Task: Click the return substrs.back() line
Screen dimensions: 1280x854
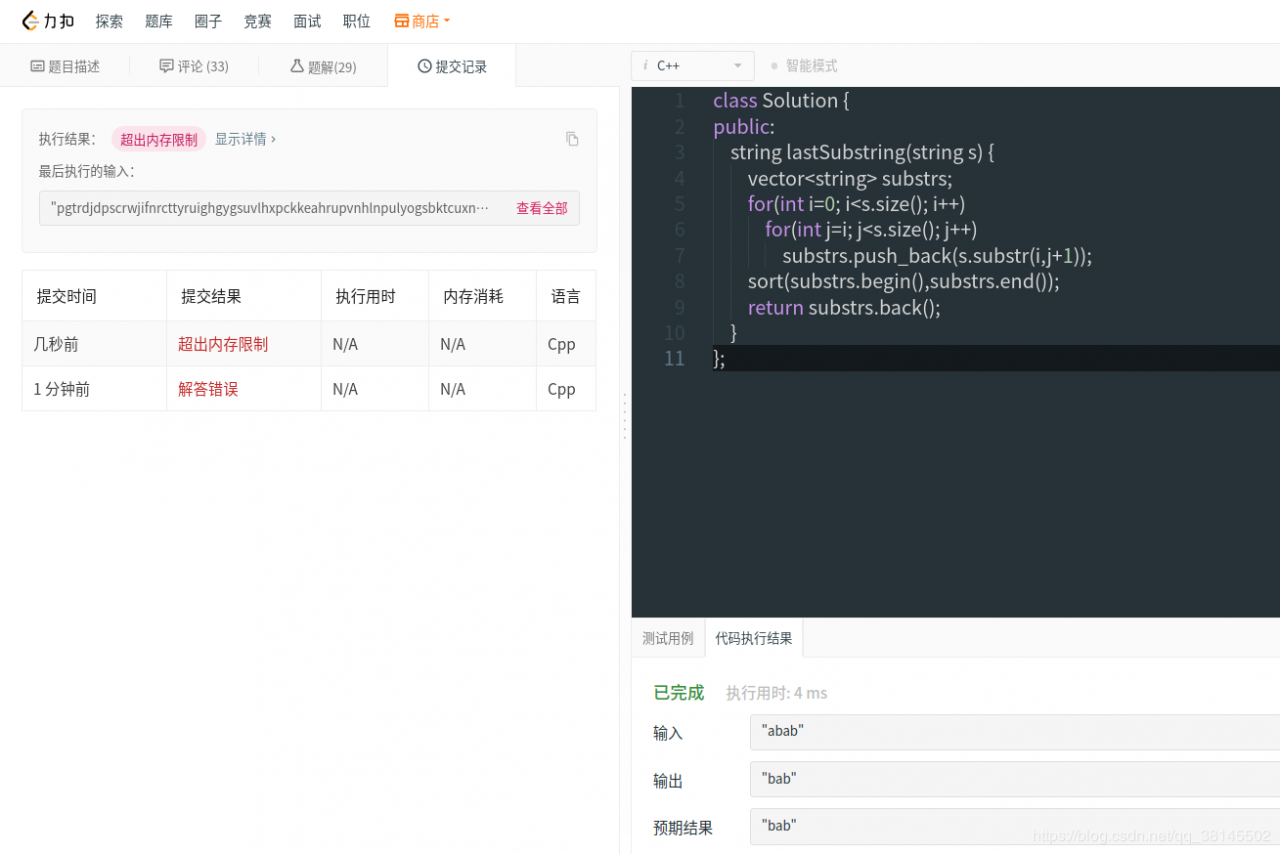Action: pyautogui.click(x=844, y=307)
